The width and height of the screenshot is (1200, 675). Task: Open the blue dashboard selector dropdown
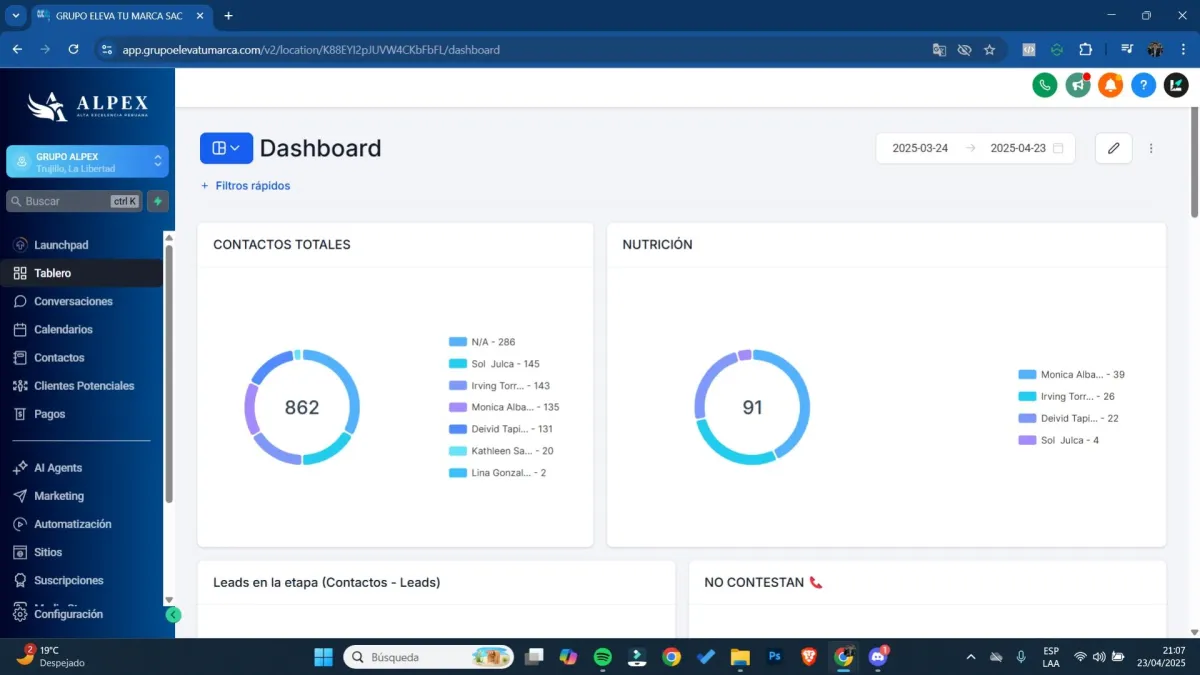226,148
